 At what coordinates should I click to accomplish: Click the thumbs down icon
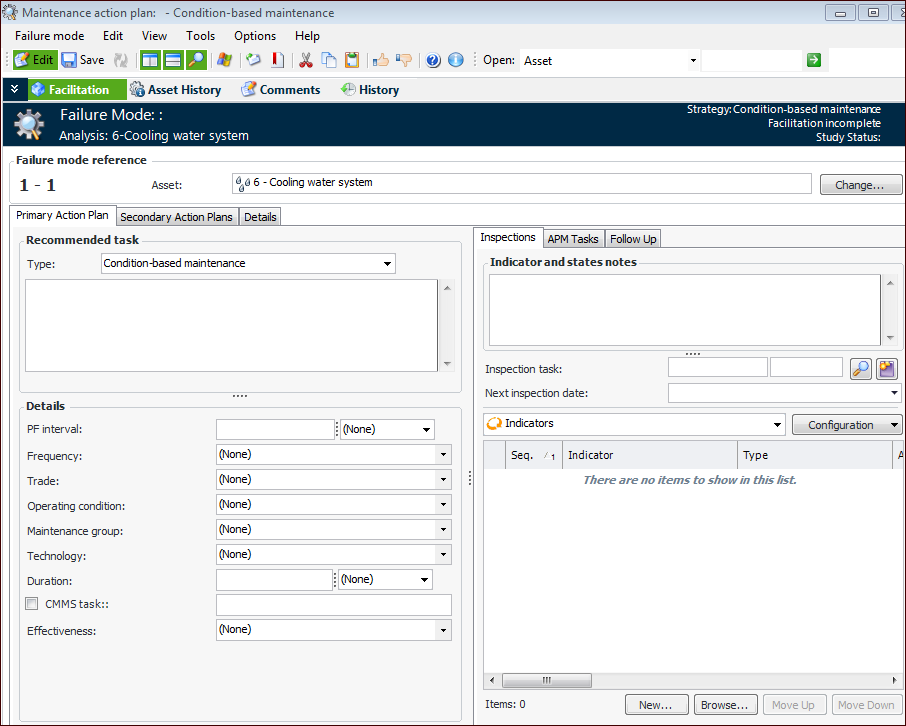tap(404, 60)
